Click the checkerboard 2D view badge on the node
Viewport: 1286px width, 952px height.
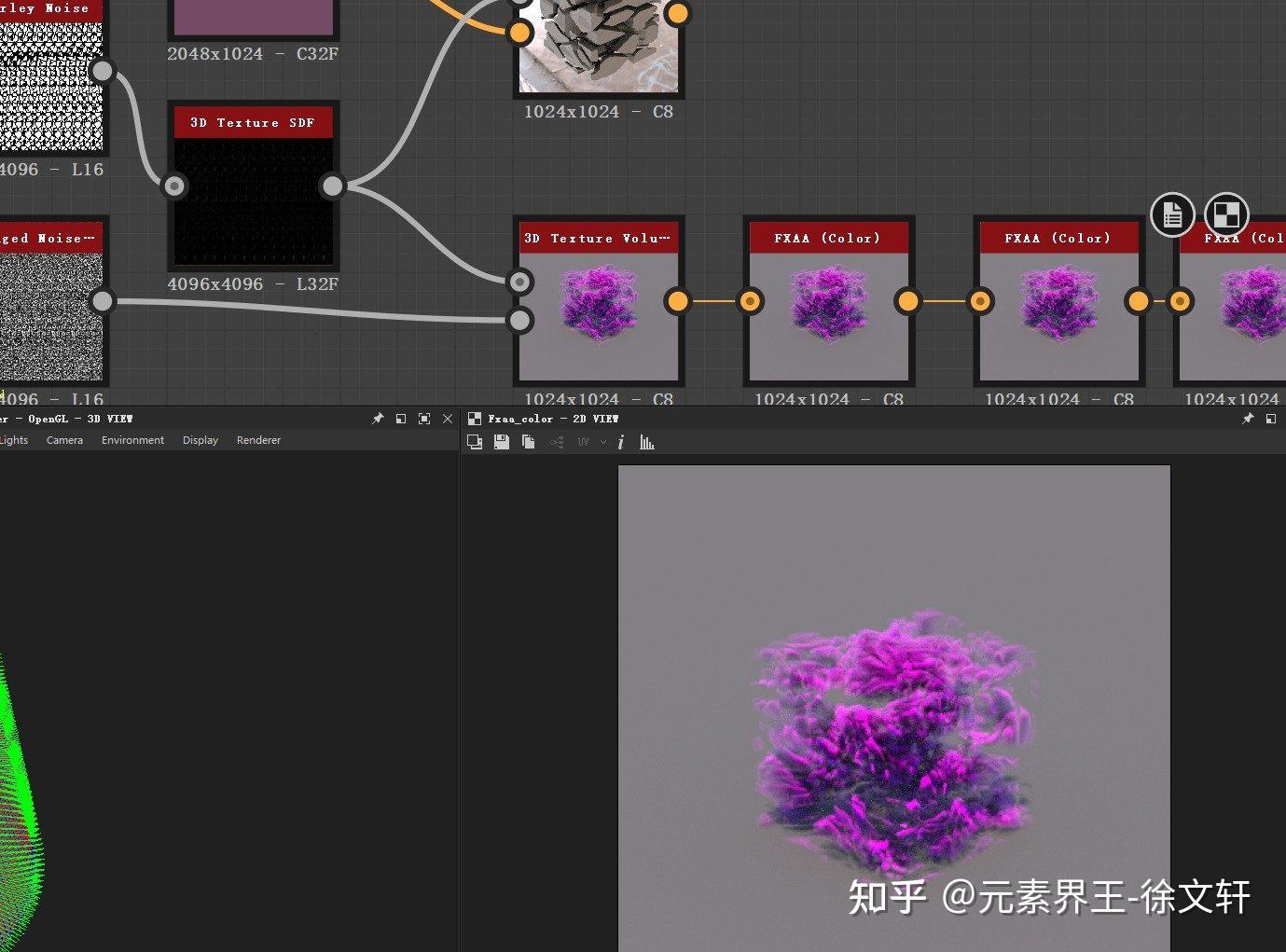pos(1226,215)
